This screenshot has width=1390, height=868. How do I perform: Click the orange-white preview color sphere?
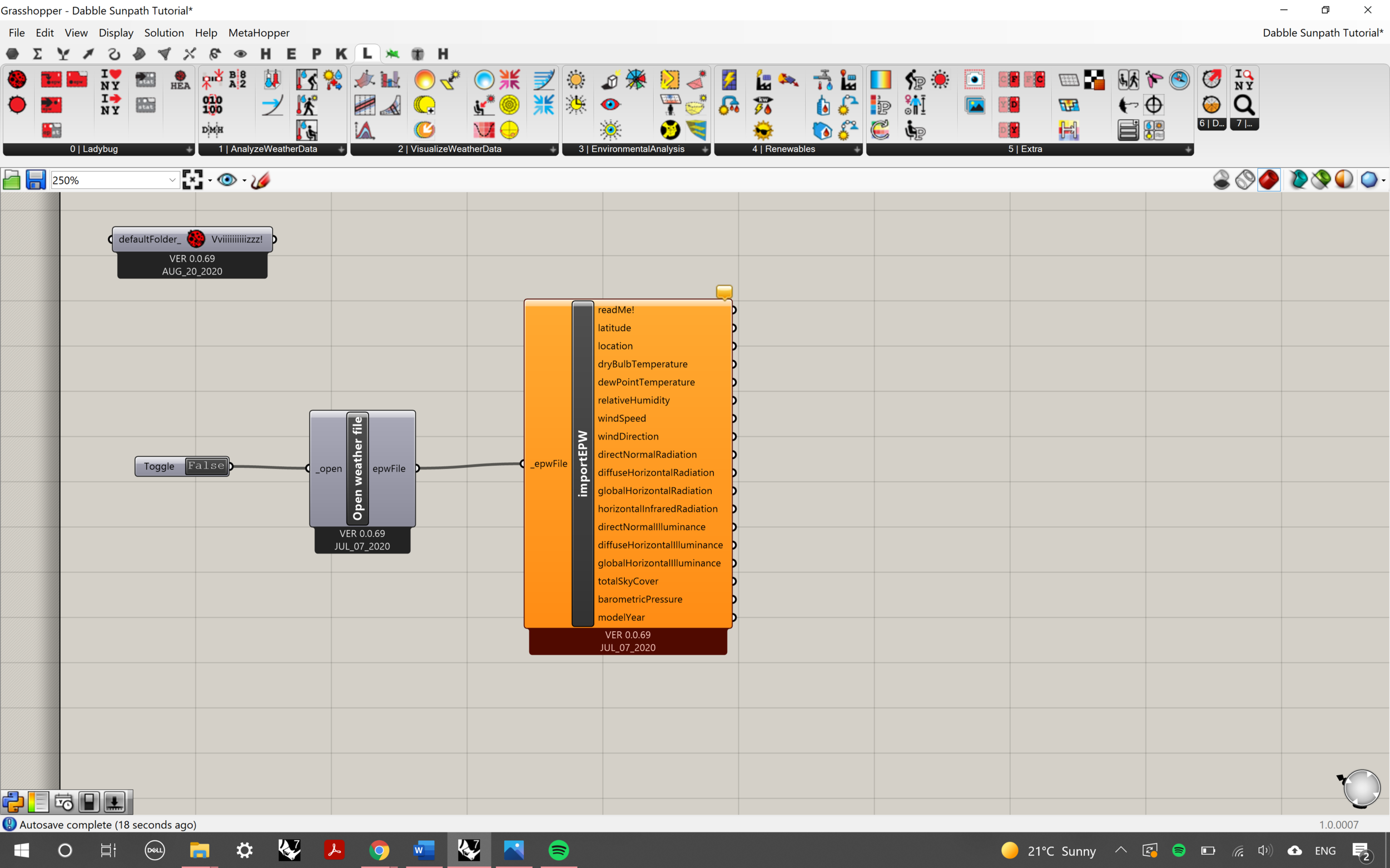[x=1343, y=180]
